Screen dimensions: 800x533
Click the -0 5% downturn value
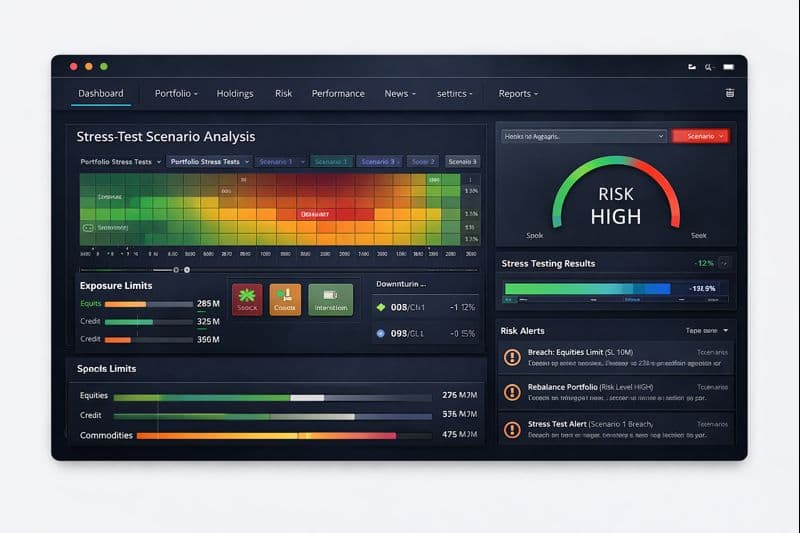[462, 334]
